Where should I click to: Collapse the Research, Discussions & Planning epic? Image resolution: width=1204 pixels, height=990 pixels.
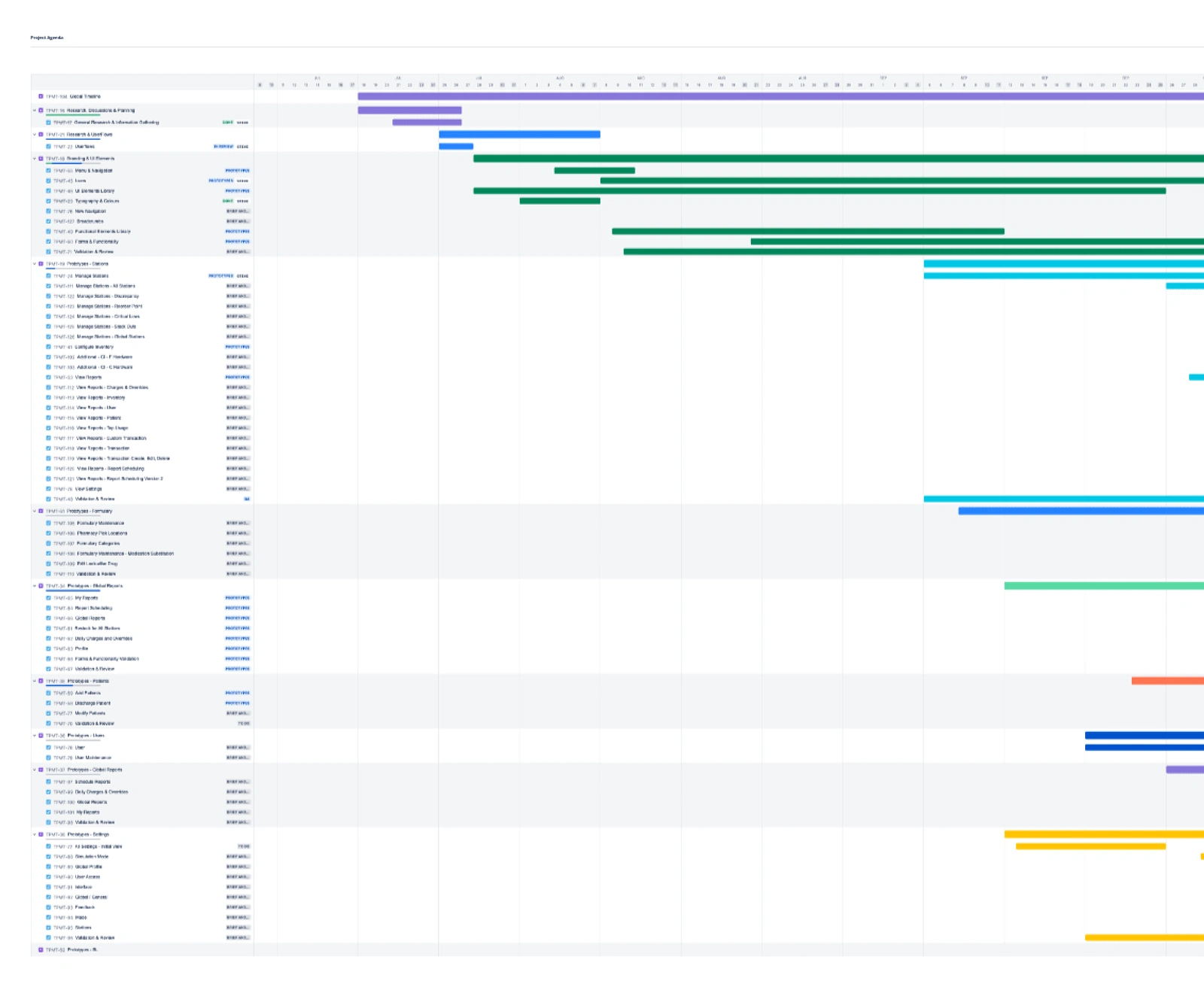[35, 111]
